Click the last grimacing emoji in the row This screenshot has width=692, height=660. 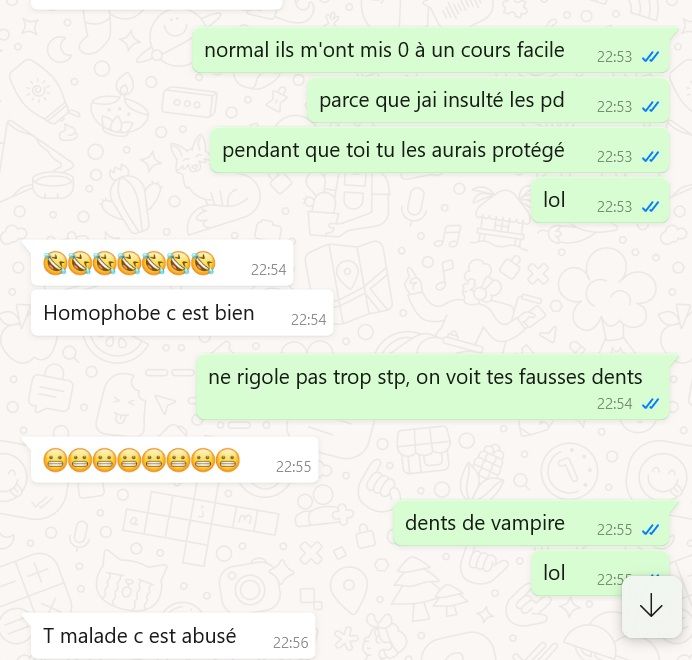228,460
